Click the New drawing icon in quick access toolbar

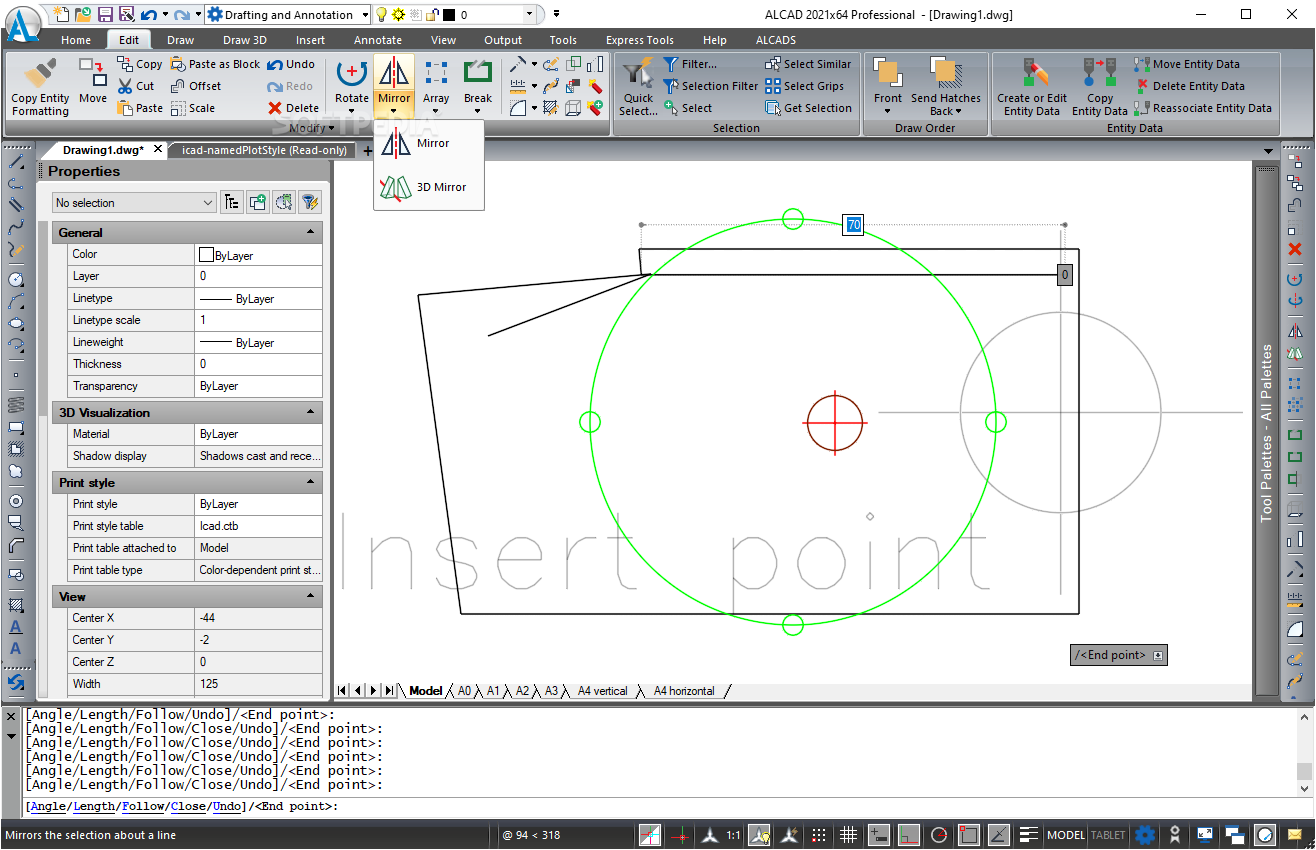coord(62,14)
